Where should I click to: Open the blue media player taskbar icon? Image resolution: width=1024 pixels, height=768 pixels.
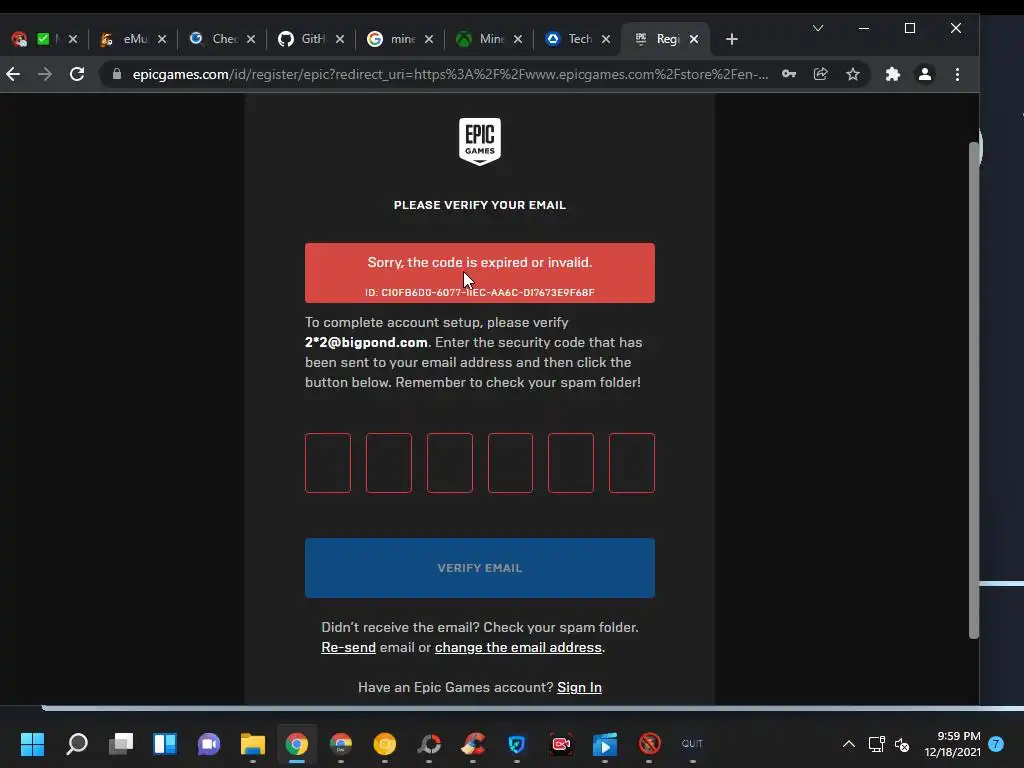pos(605,743)
